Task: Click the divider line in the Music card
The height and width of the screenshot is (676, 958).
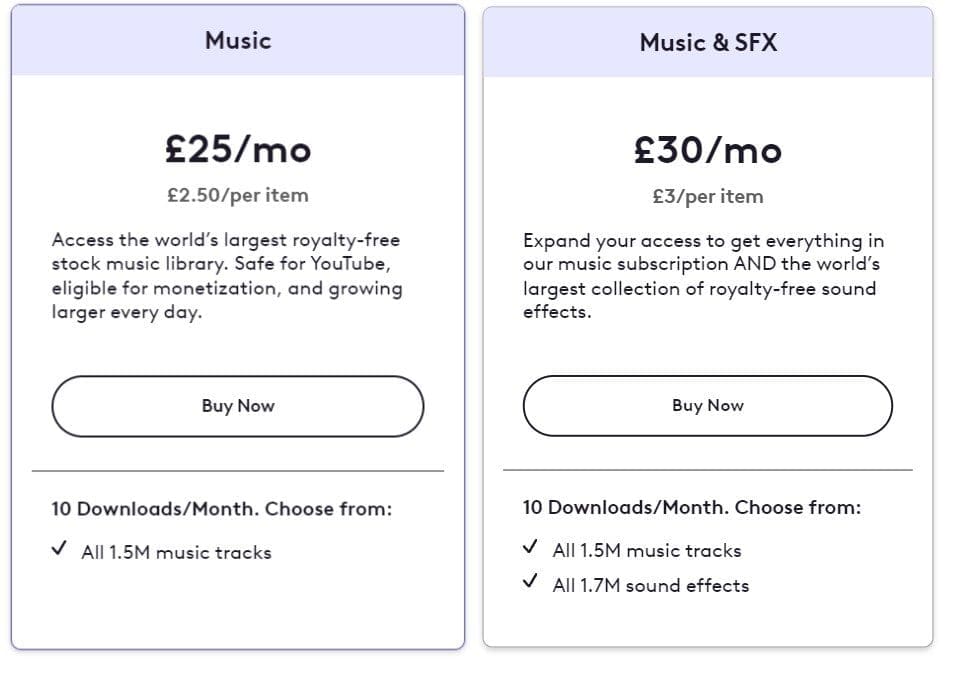Action: pos(238,471)
